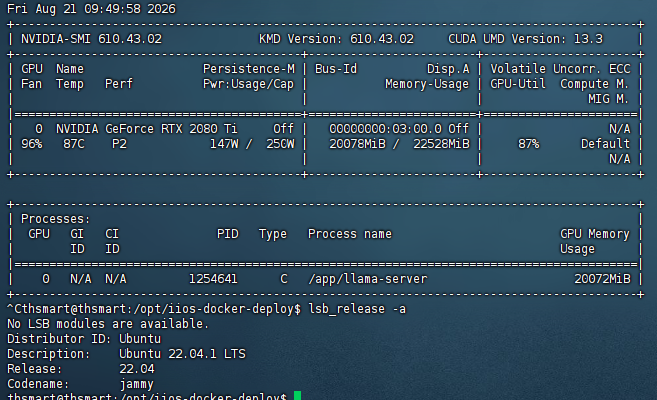Viewport: 657px width, 400px height.
Task: Click the used memory '20078MiB'
Action: click(357, 144)
